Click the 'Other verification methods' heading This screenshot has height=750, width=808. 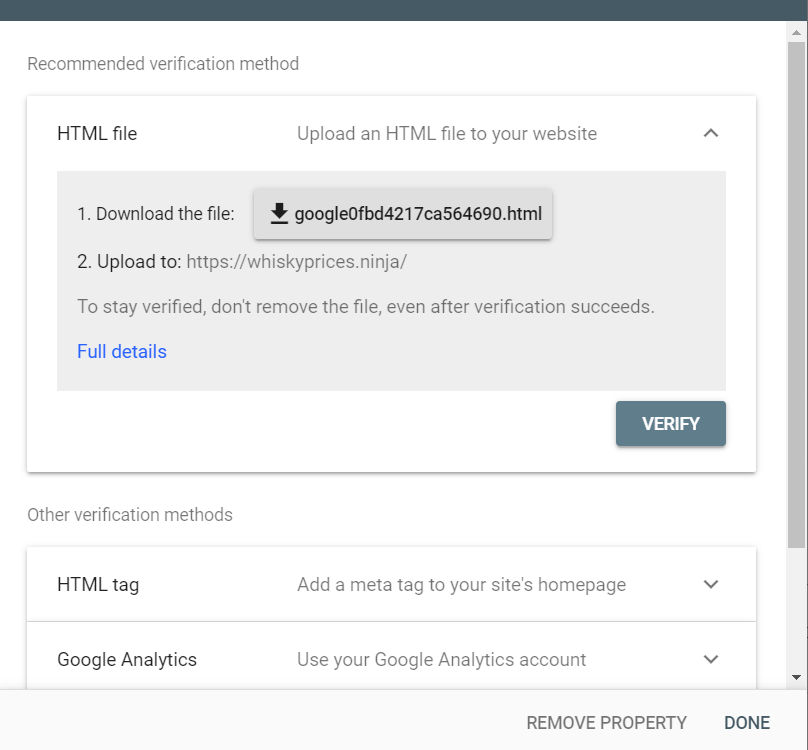(x=130, y=515)
